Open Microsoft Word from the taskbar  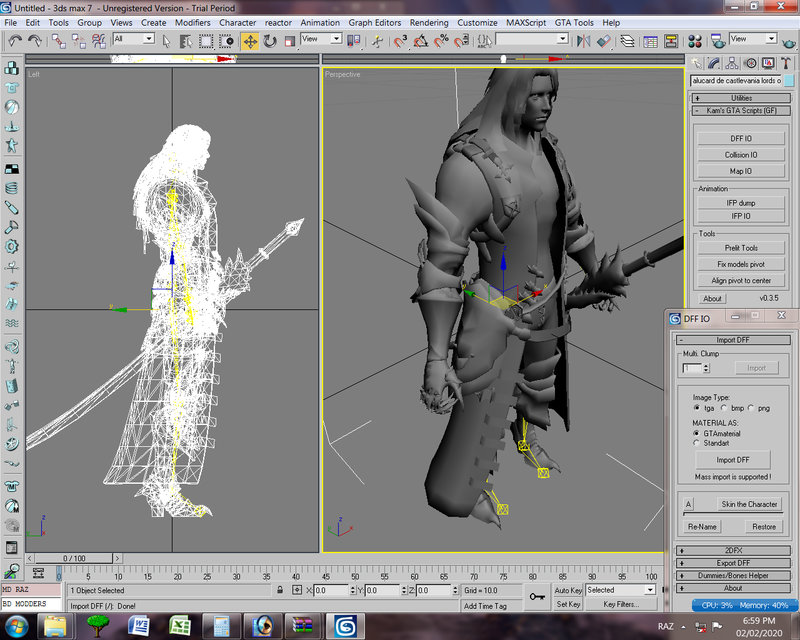pyautogui.click(x=139, y=626)
